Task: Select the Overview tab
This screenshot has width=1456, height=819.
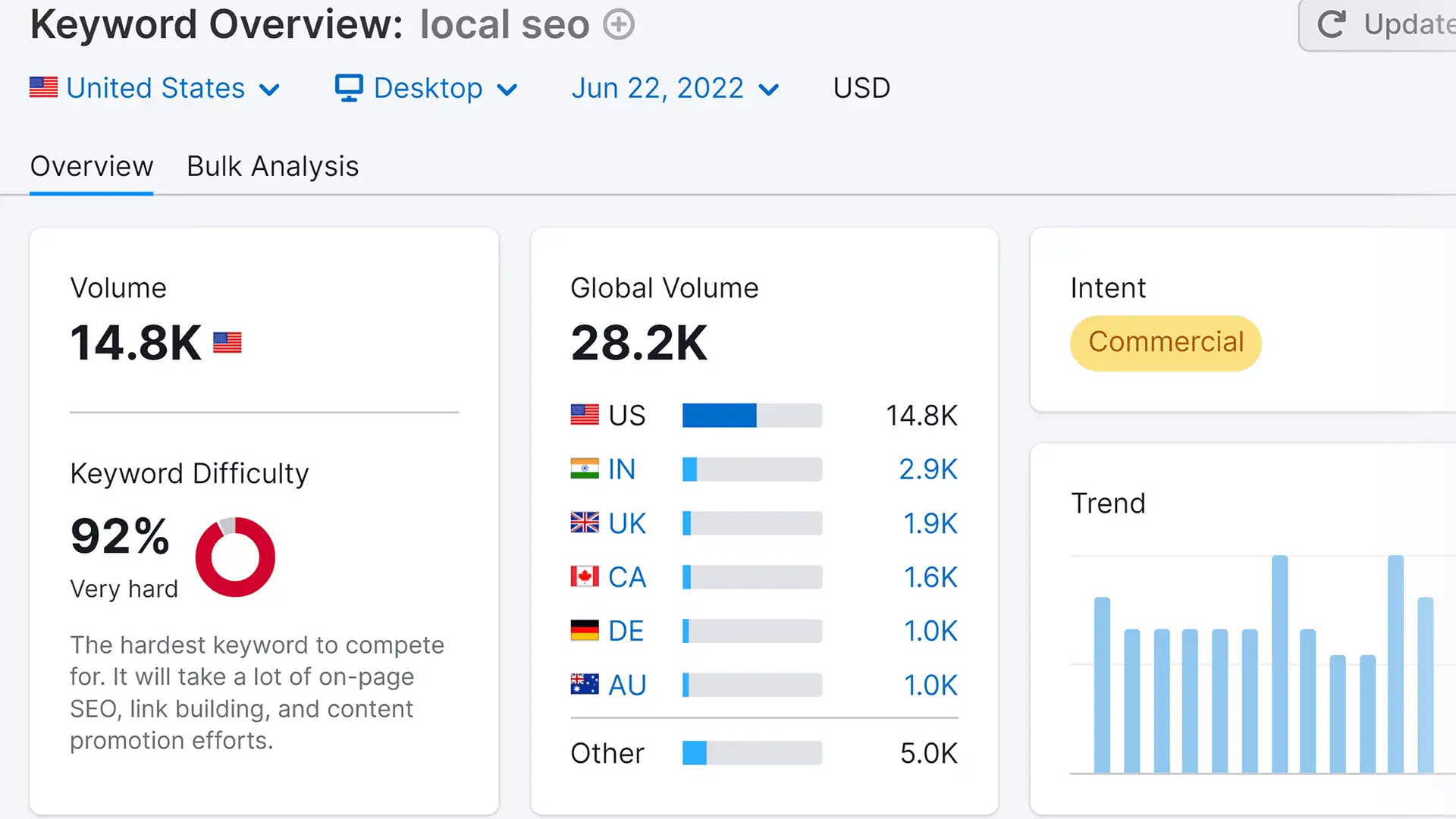Action: 92,166
